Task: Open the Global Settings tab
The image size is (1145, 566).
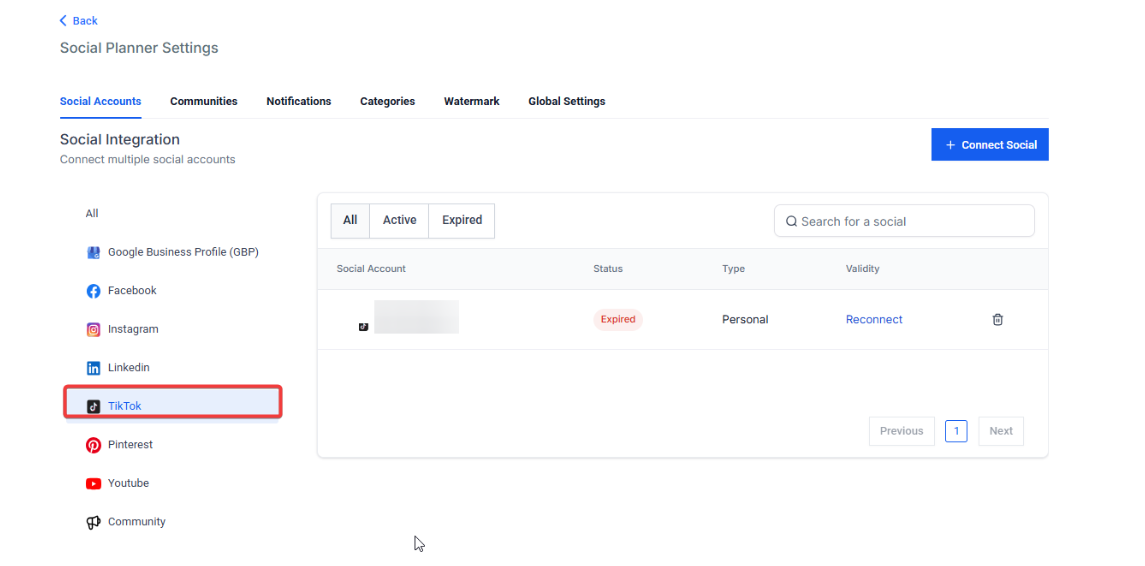Action: coord(566,101)
